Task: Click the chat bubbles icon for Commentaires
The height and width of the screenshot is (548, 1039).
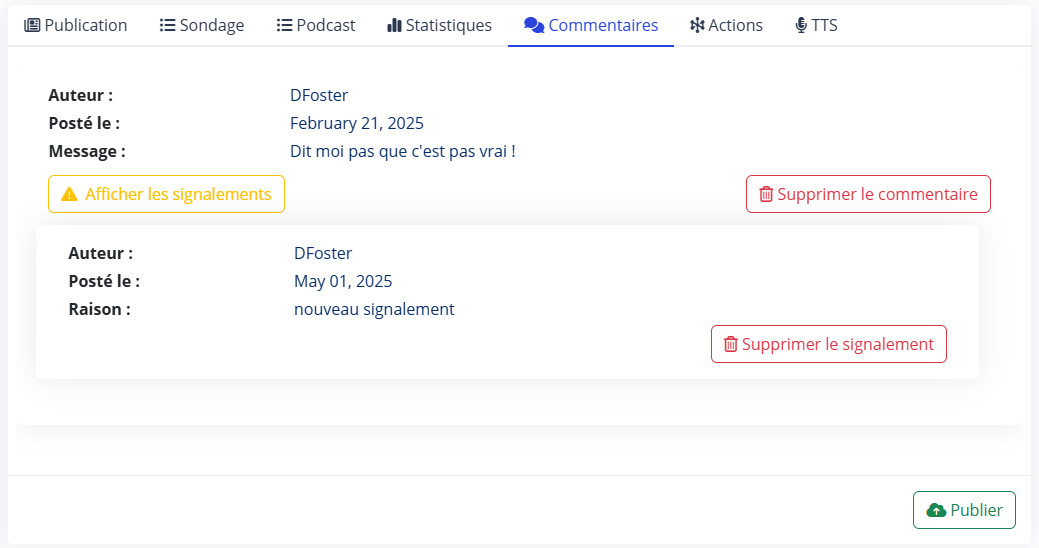Action: point(534,25)
